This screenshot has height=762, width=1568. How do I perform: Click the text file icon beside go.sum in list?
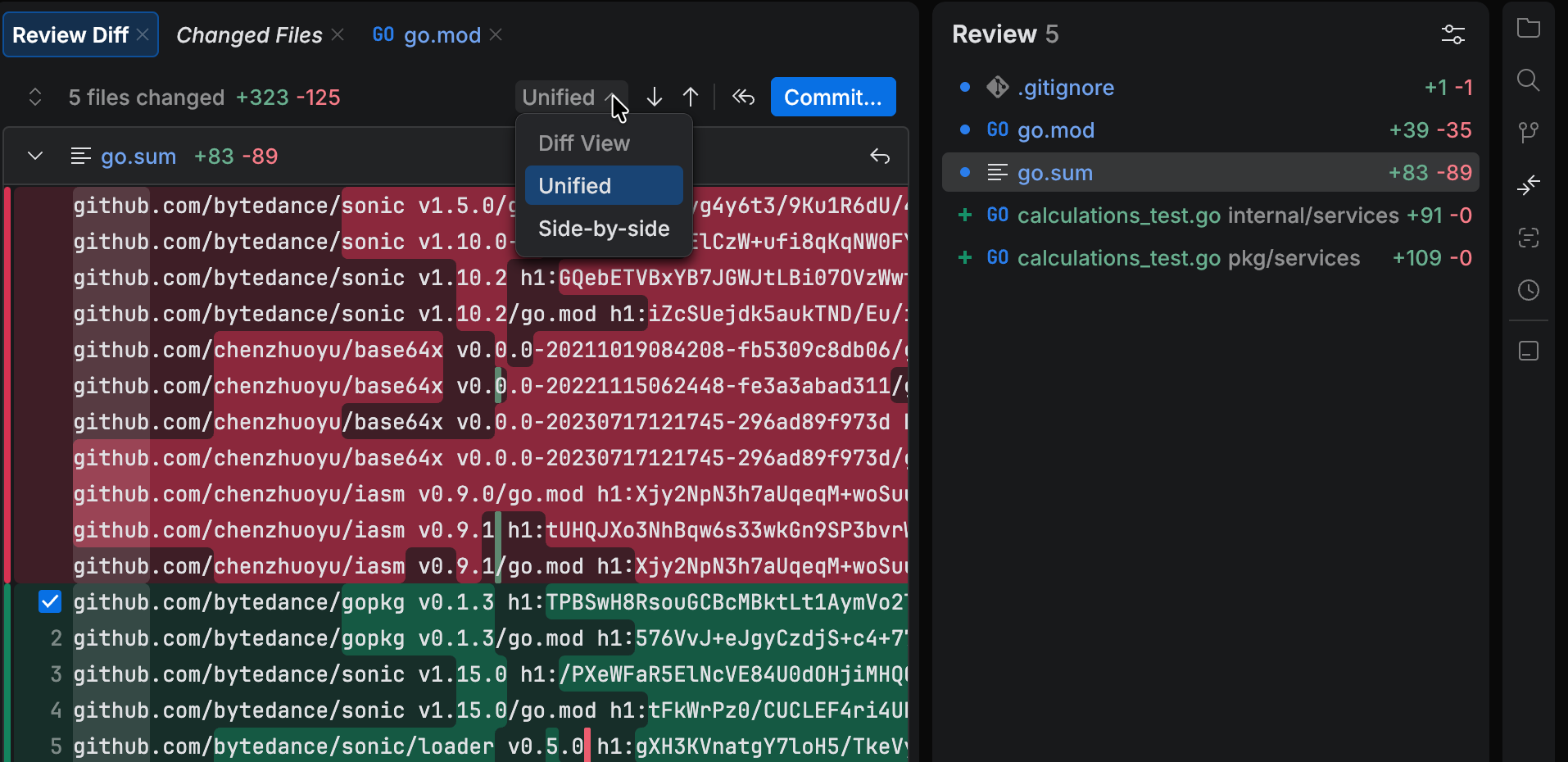tap(998, 172)
